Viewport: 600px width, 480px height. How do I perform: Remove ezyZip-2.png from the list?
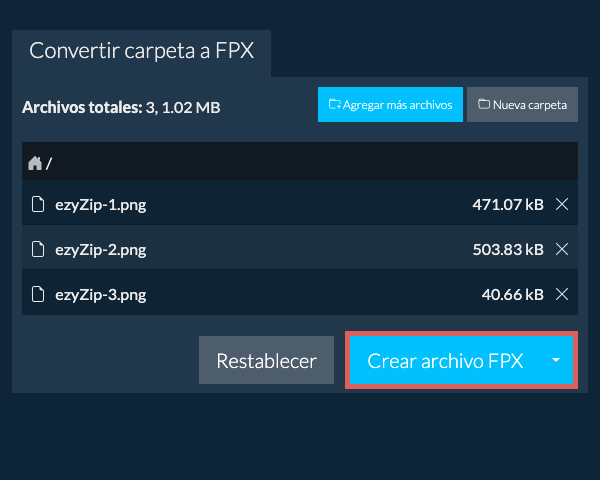click(x=562, y=249)
